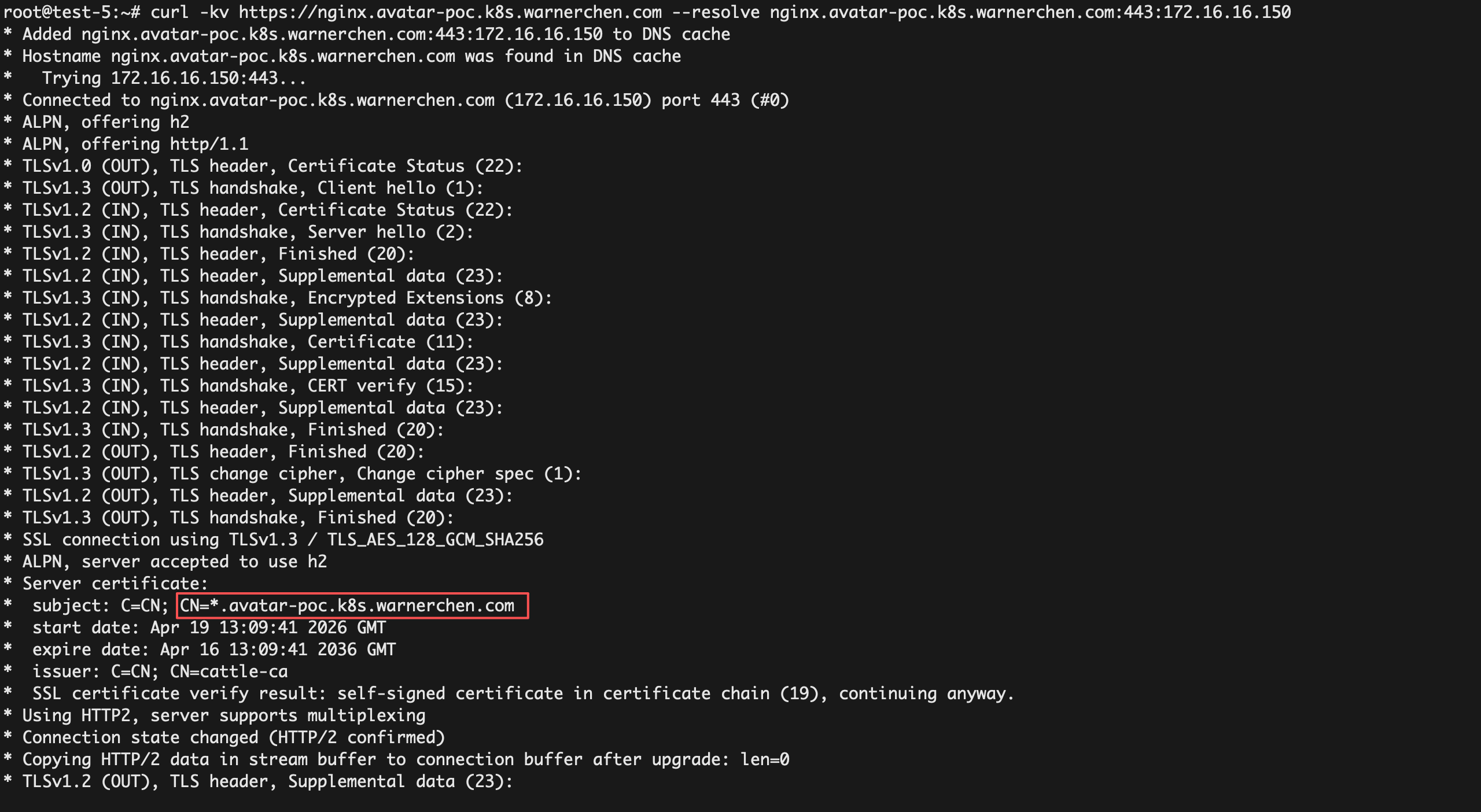Click the 'Using HTTP2, server supports multiplexing' line
The width and height of the screenshot is (1481, 812).
(223, 715)
